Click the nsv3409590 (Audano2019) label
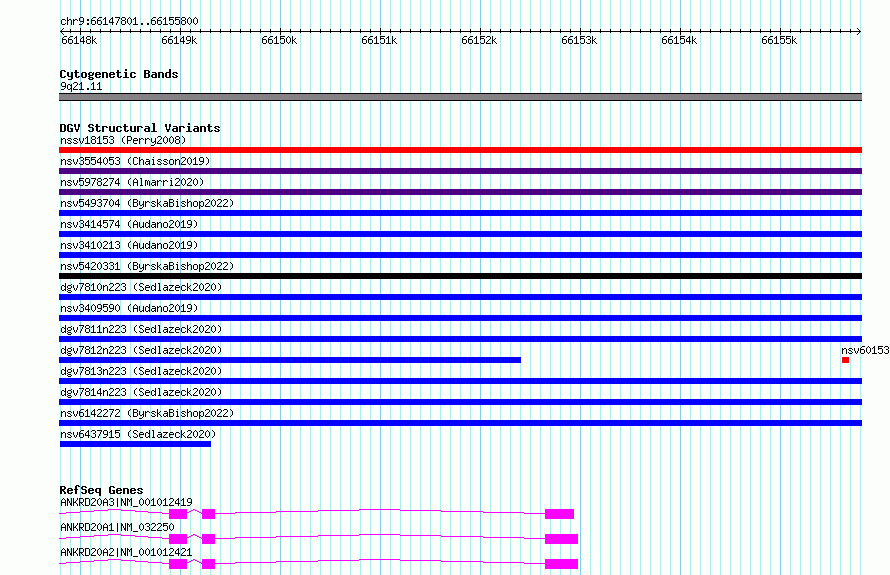 pyautogui.click(x=129, y=308)
